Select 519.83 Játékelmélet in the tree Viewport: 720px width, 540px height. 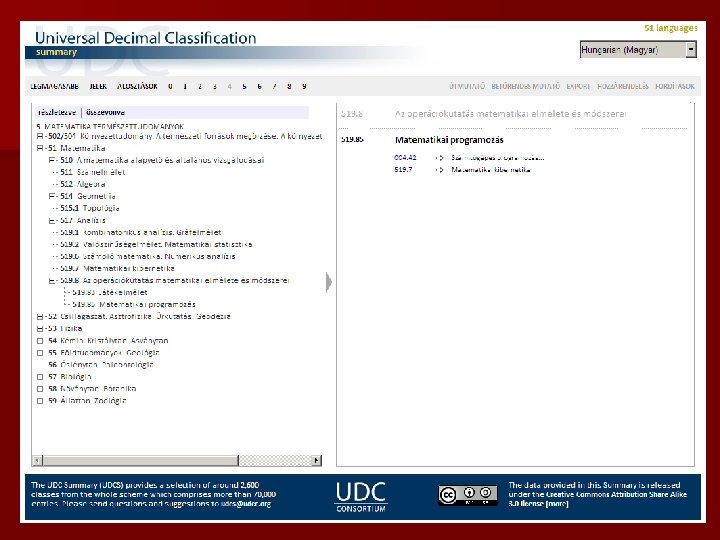click(110, 292)
